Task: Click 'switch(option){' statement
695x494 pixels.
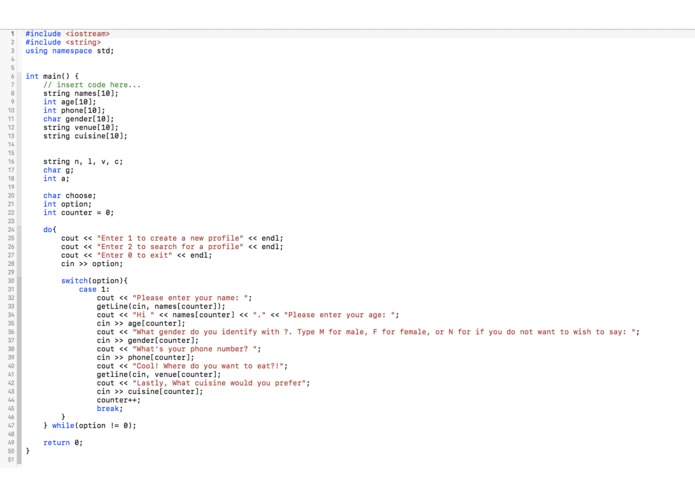Action: coord(94,280)
